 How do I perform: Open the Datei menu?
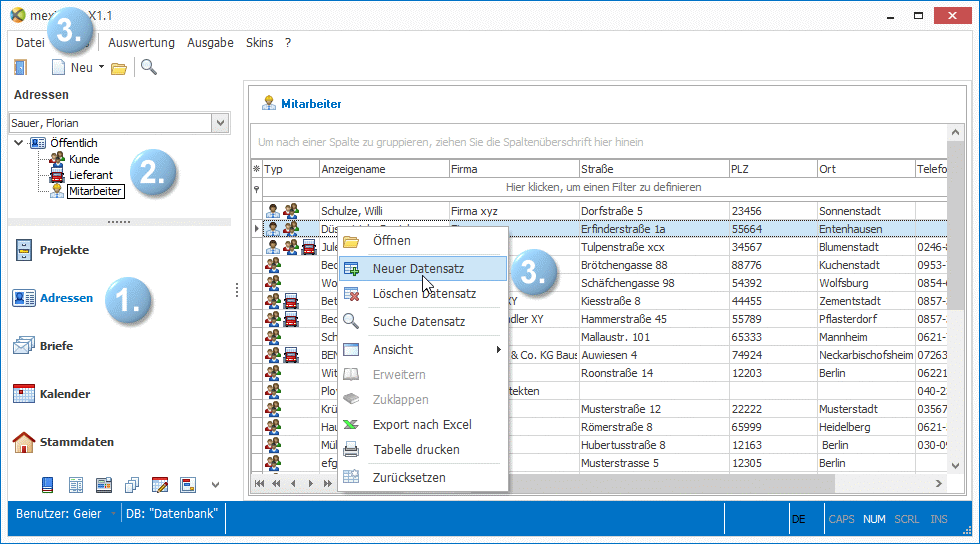coord(30,43)
